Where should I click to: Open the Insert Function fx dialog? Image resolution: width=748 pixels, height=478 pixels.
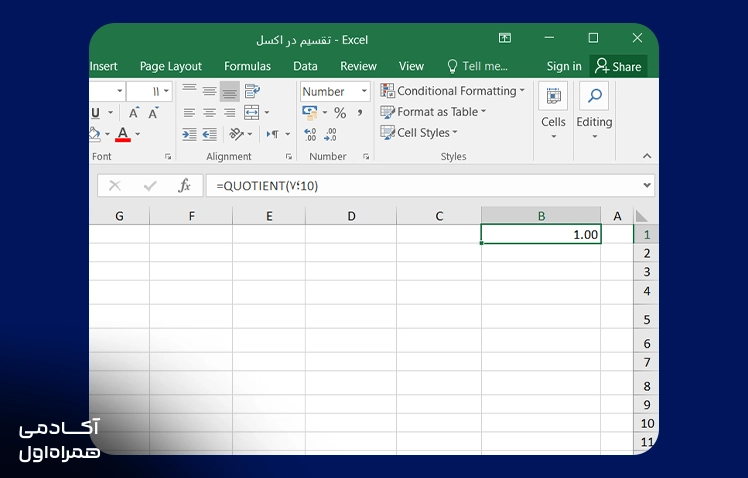pos(184,186)
